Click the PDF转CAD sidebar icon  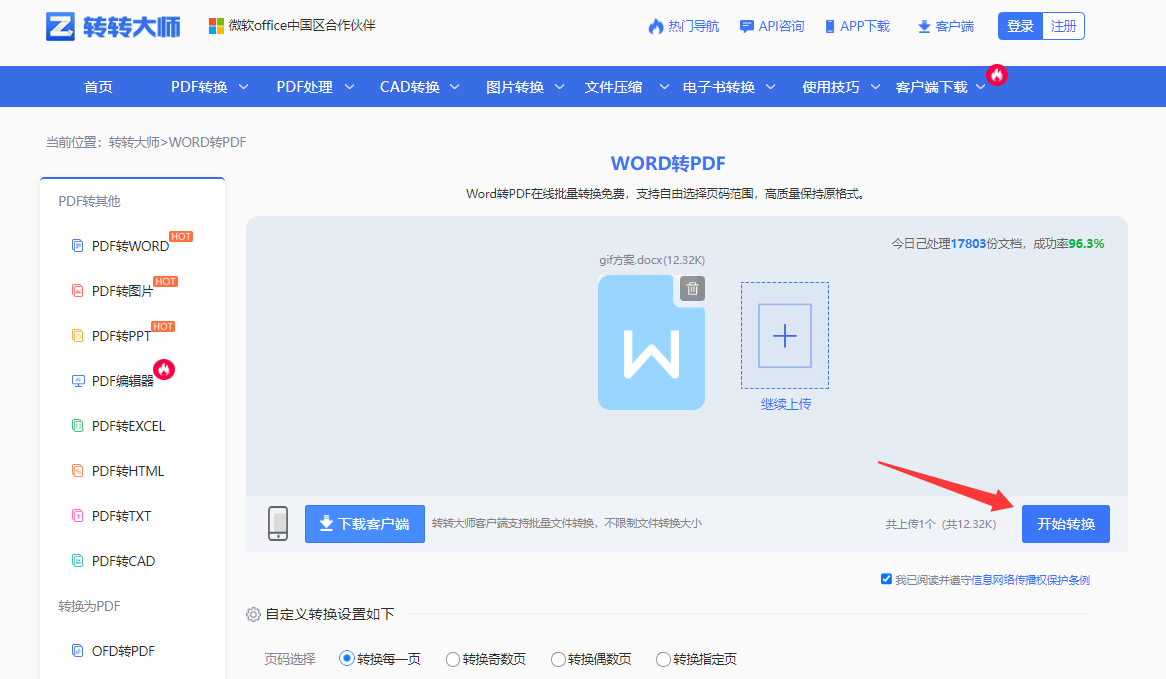[x=77, y=561]
